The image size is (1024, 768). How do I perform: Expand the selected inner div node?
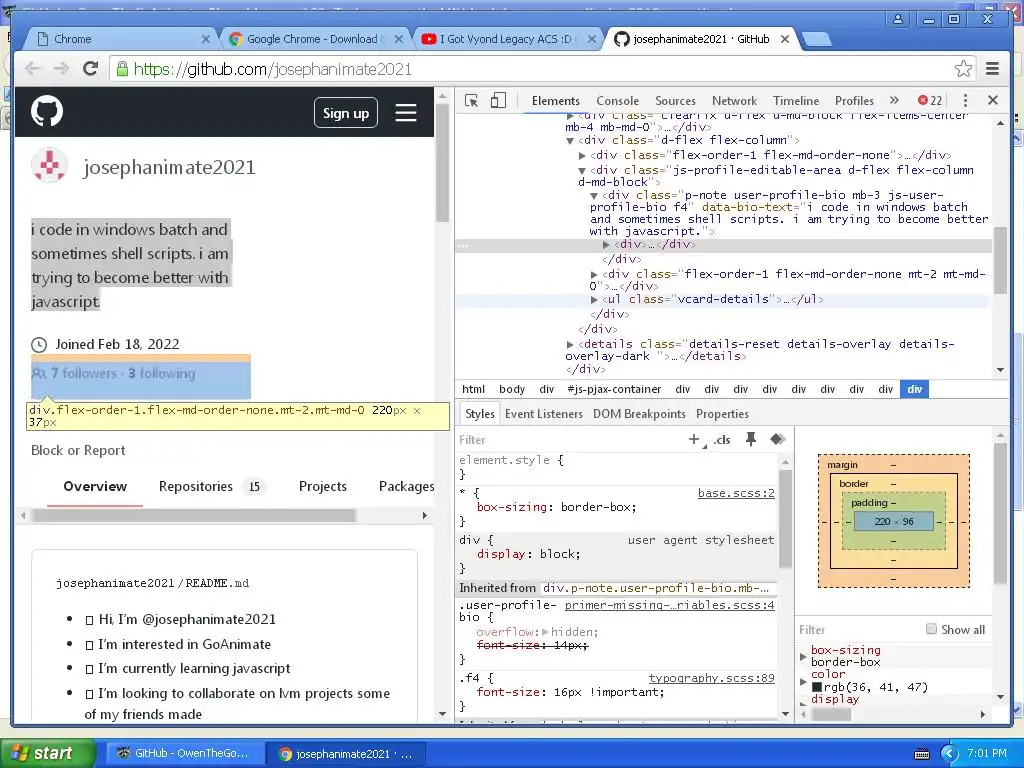pos(607,244)
